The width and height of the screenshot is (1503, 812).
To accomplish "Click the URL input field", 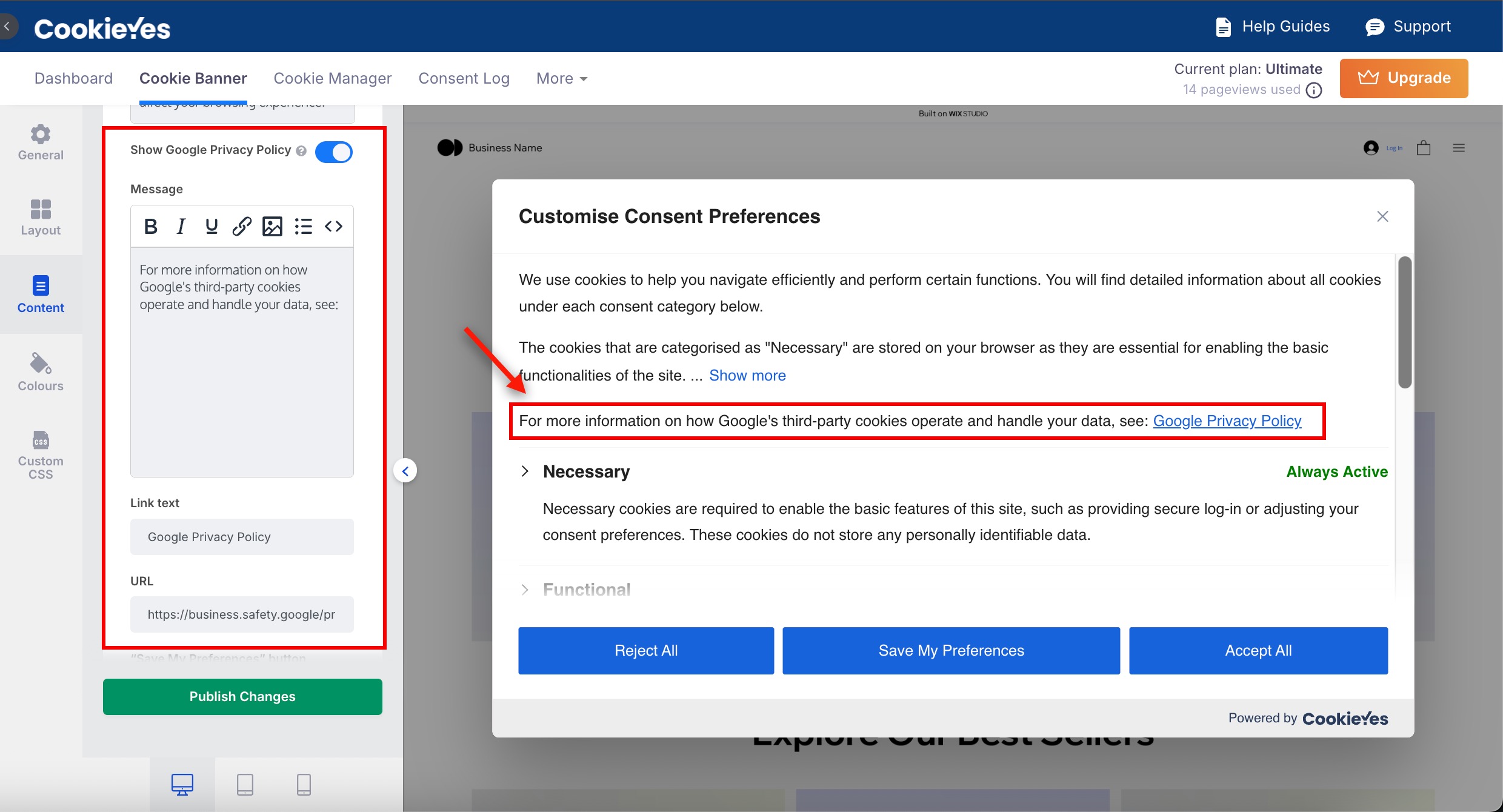I will point(242,614).
